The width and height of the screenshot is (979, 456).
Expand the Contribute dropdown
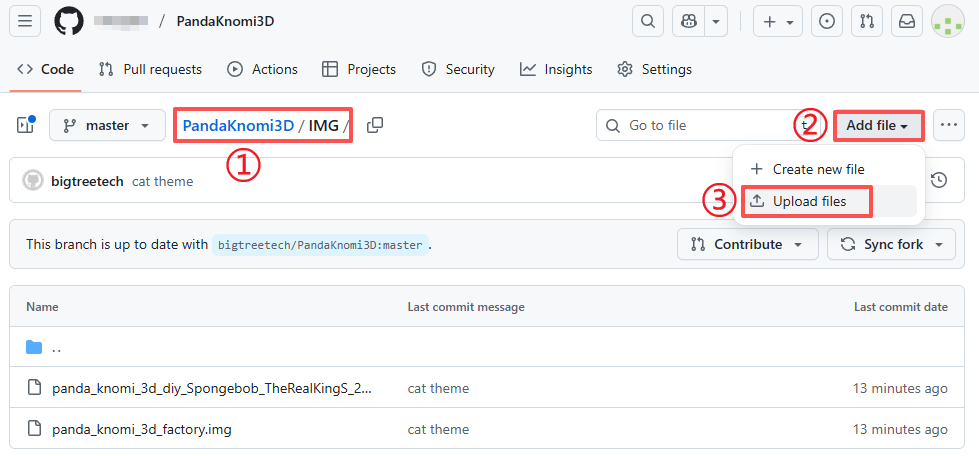tap(747, 244)
